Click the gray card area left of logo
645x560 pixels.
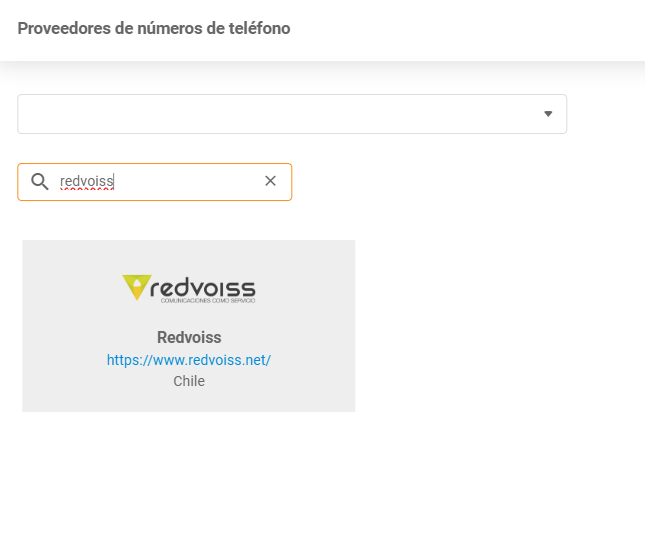click(70, 290)
